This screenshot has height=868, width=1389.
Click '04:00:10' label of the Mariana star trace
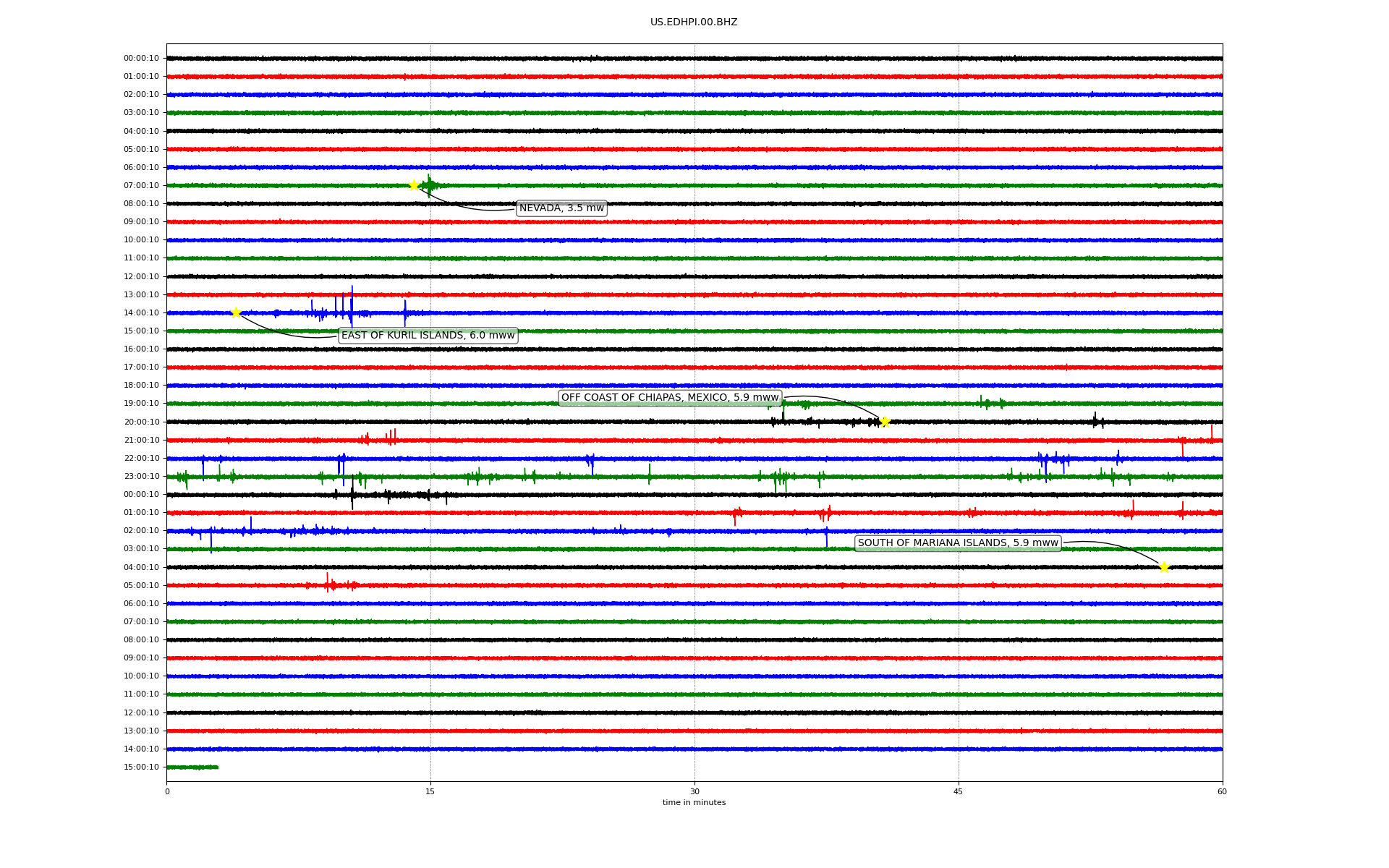coord(141,568)
